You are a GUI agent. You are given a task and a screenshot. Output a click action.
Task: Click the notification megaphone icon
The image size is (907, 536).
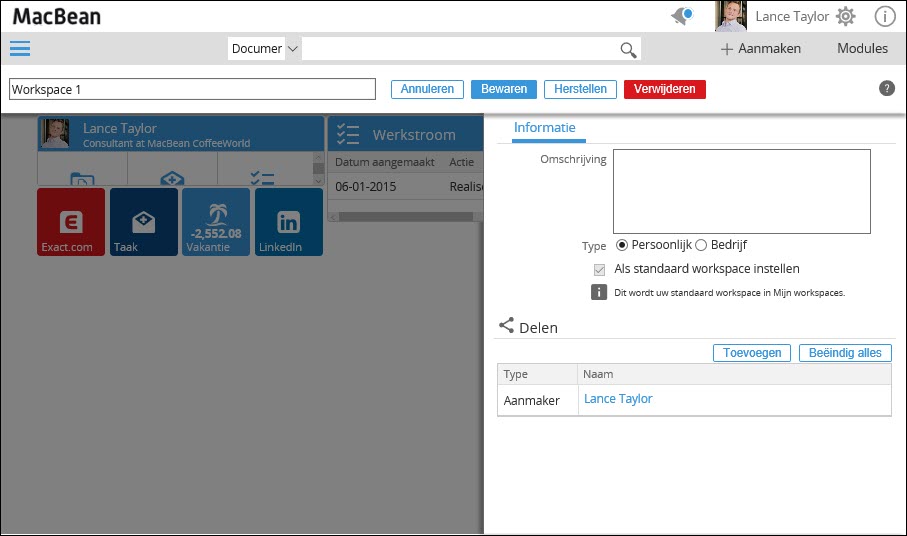click(x=682, y=16)
